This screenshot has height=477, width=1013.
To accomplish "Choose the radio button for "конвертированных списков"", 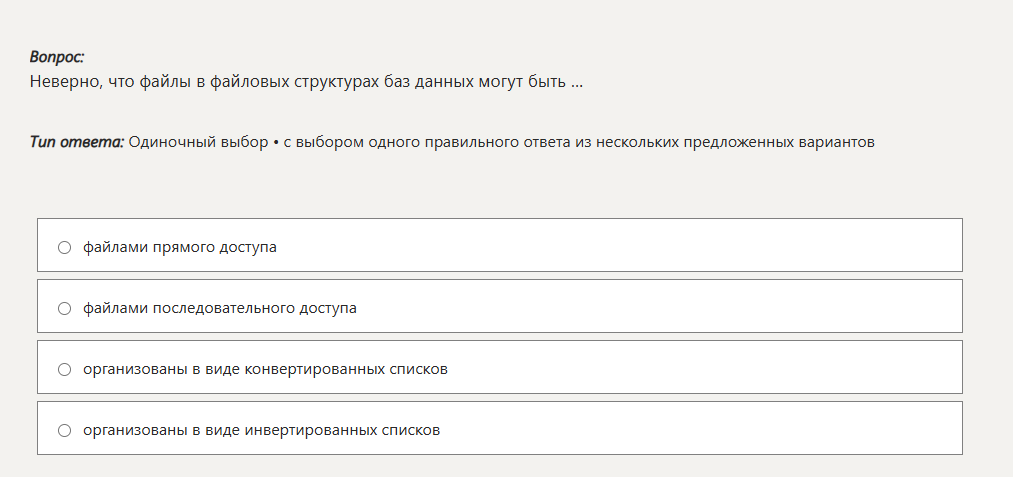I will [x=65, y=369].
